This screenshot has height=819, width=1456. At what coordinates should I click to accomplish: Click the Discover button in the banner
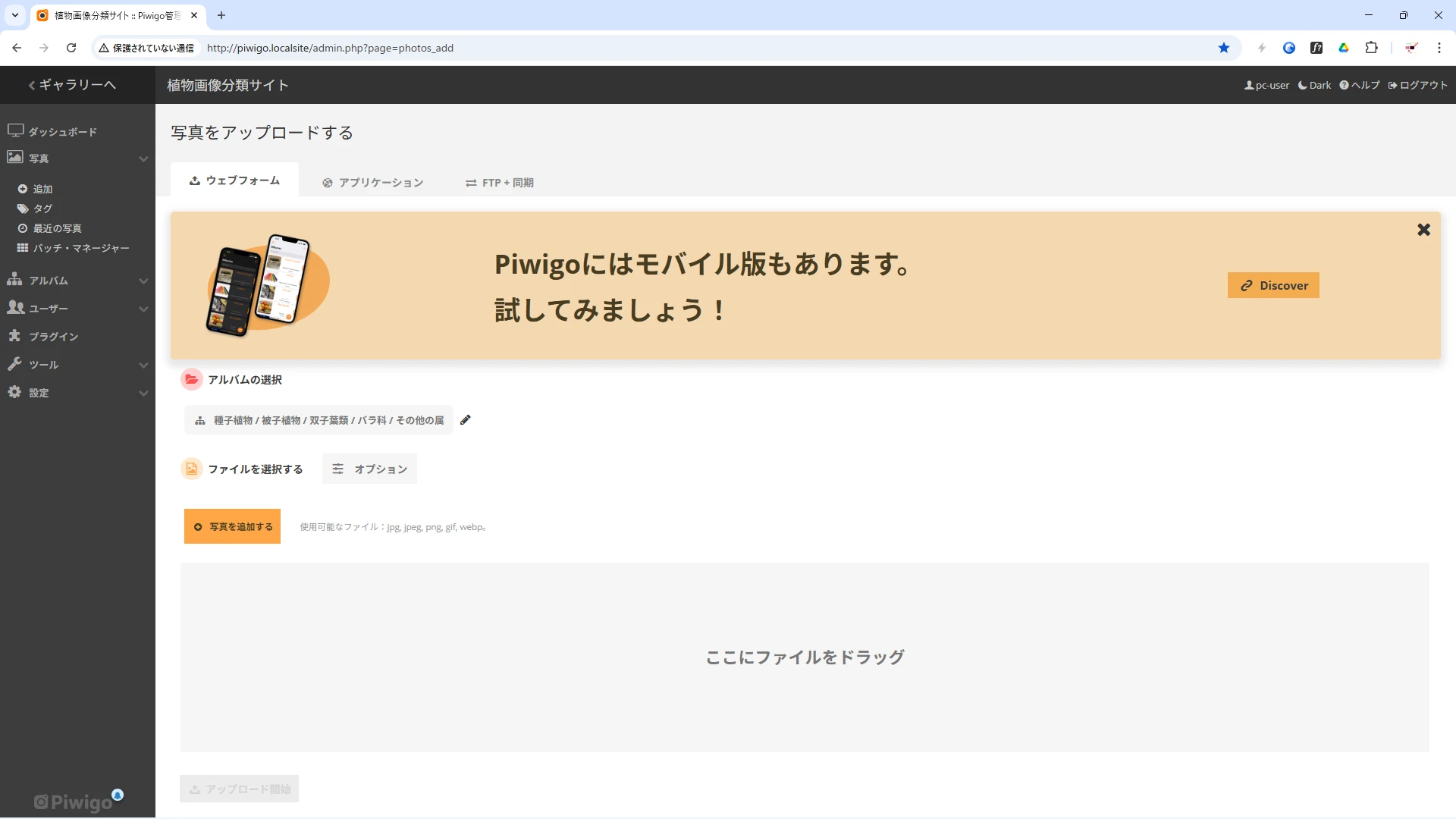[x=1273, y=285]
